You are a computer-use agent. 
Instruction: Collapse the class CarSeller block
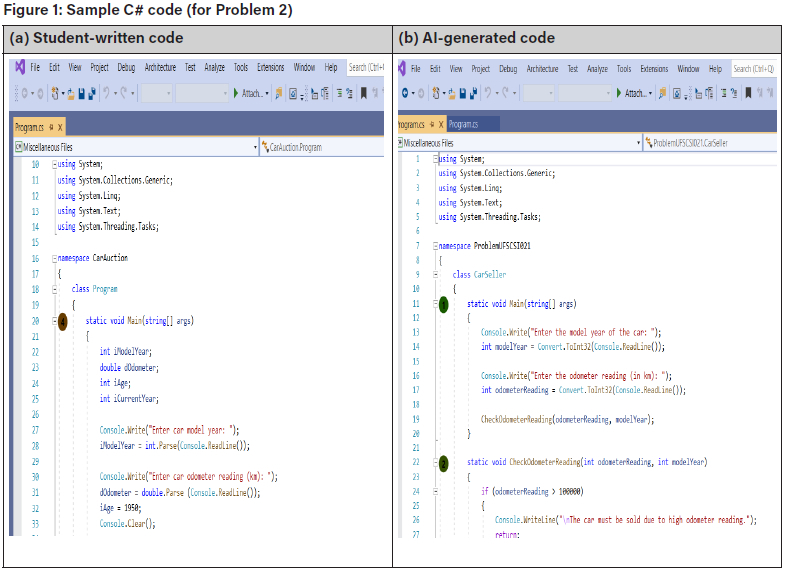[437, 274]
